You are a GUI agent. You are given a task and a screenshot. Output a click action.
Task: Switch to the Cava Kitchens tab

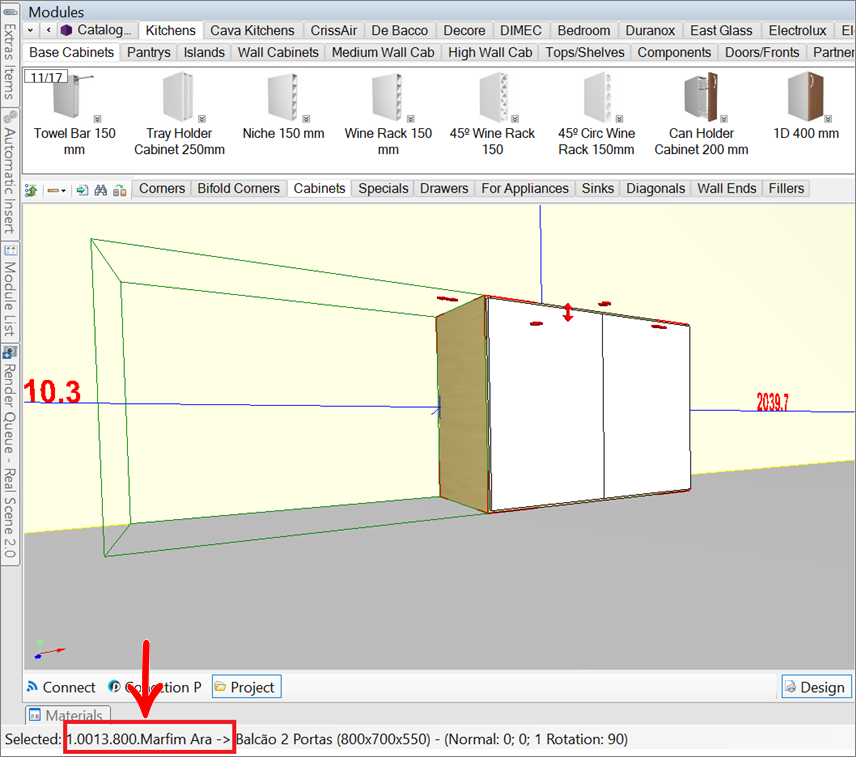coord(252,30)
